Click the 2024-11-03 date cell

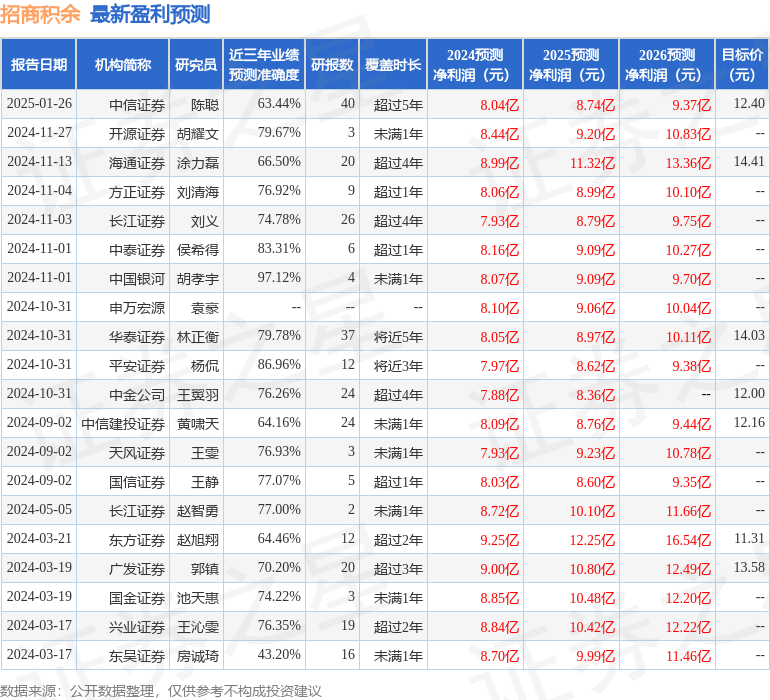coord(39,220)
